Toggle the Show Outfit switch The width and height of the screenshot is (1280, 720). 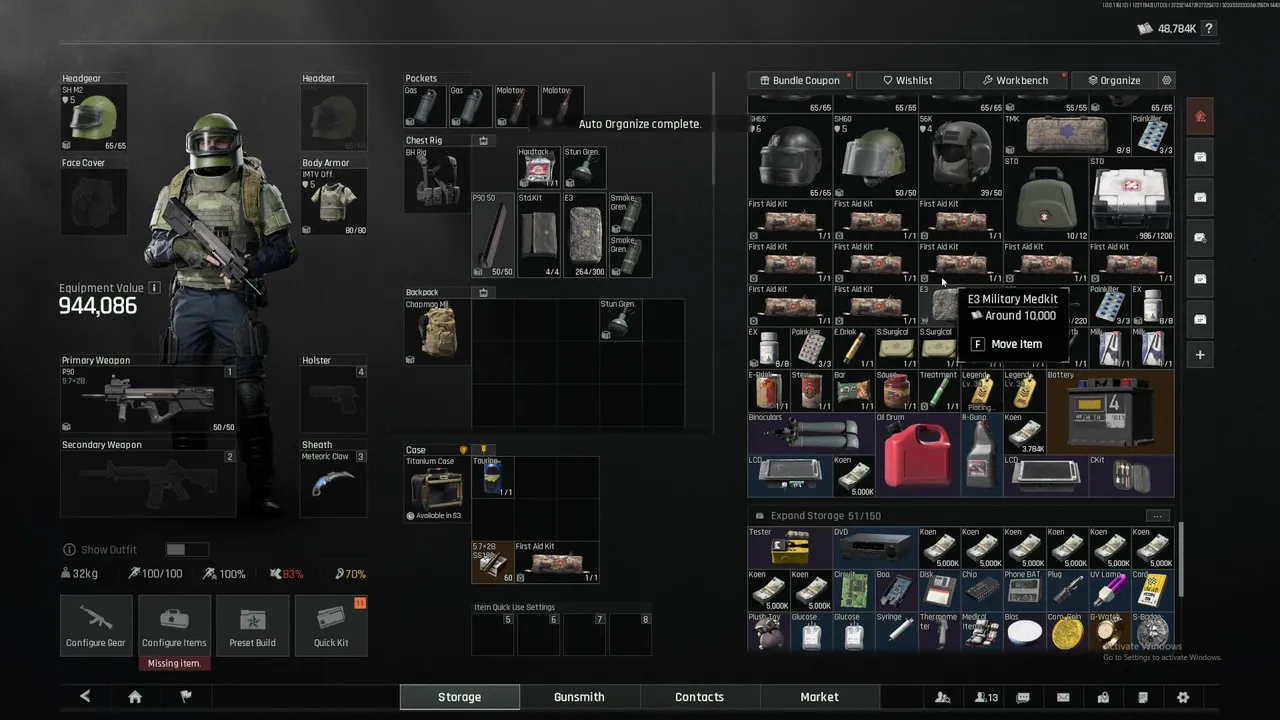pyautogui.click(x=187, y=549)
